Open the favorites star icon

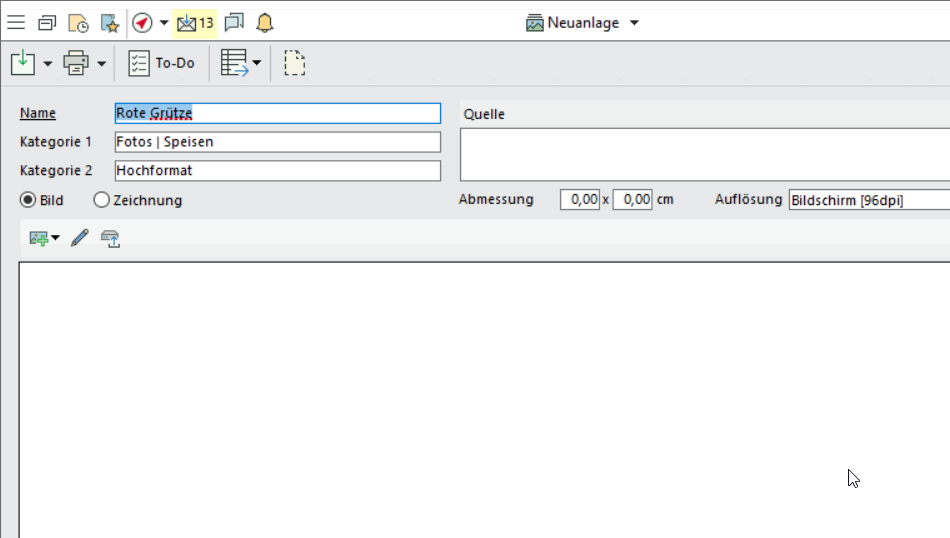pos(109,22)
